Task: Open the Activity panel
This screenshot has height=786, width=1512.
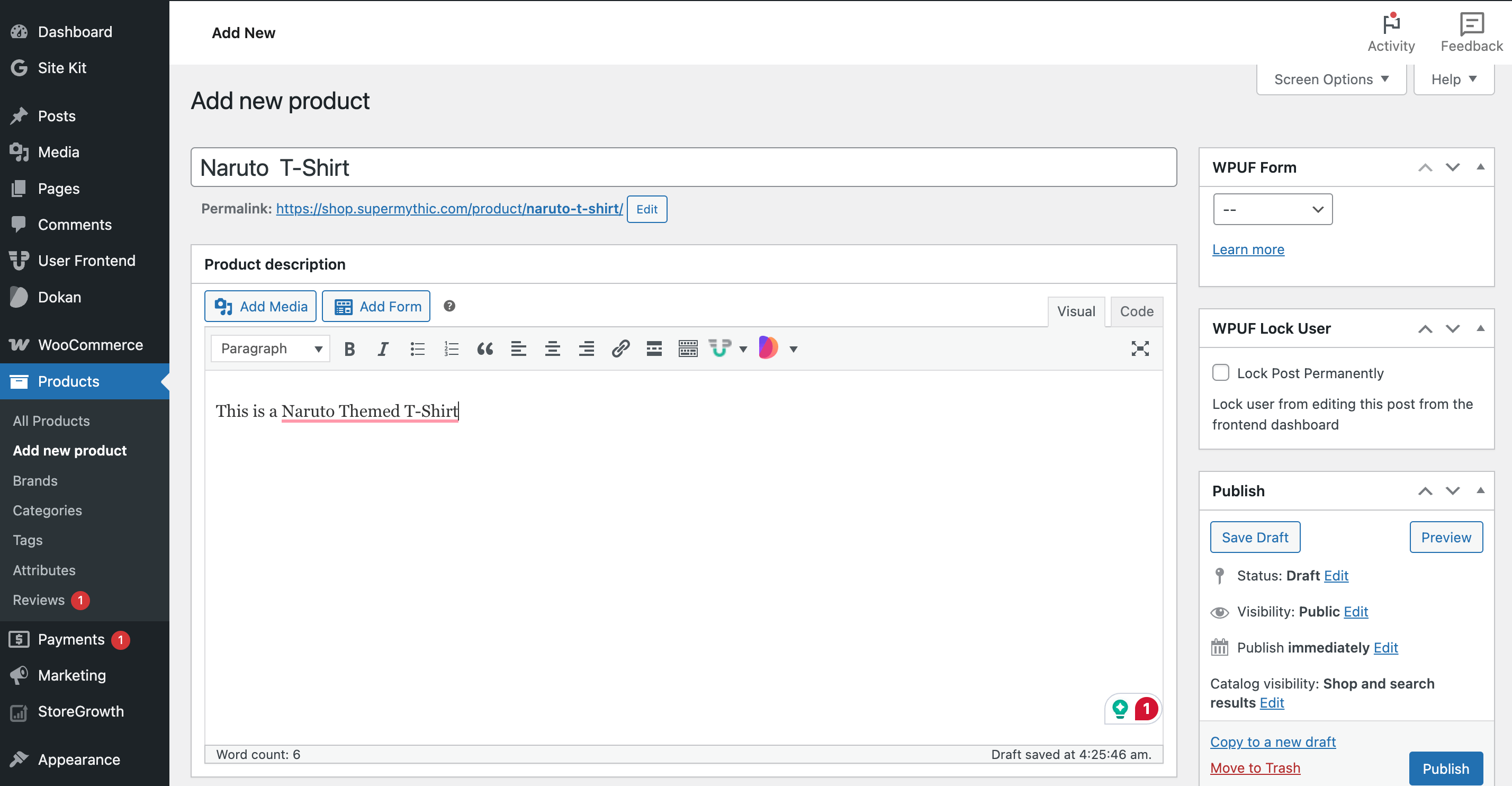Action: [1390, 33]
